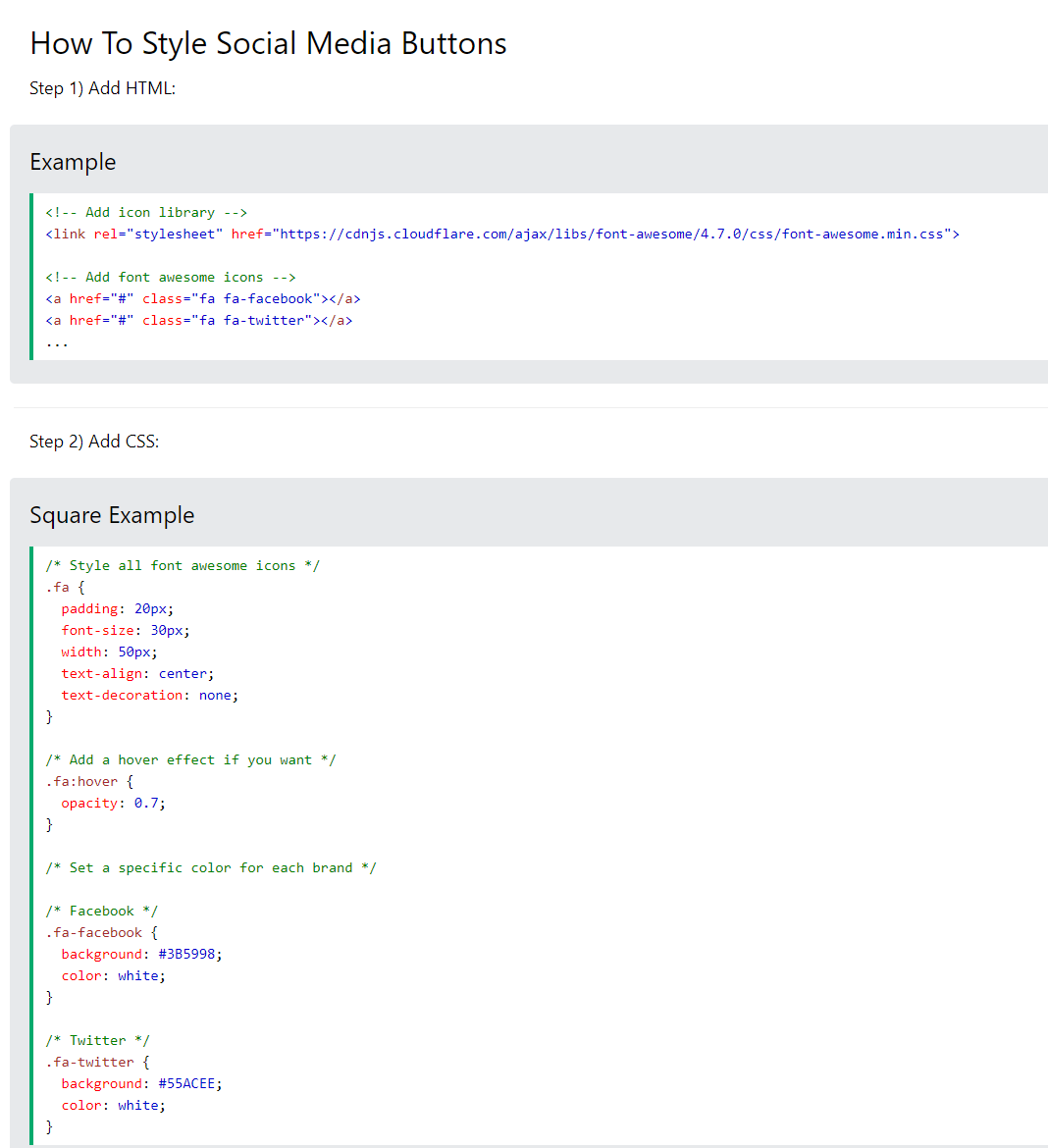Click the 'text-decoration: none' CSS line

point(149,696)
